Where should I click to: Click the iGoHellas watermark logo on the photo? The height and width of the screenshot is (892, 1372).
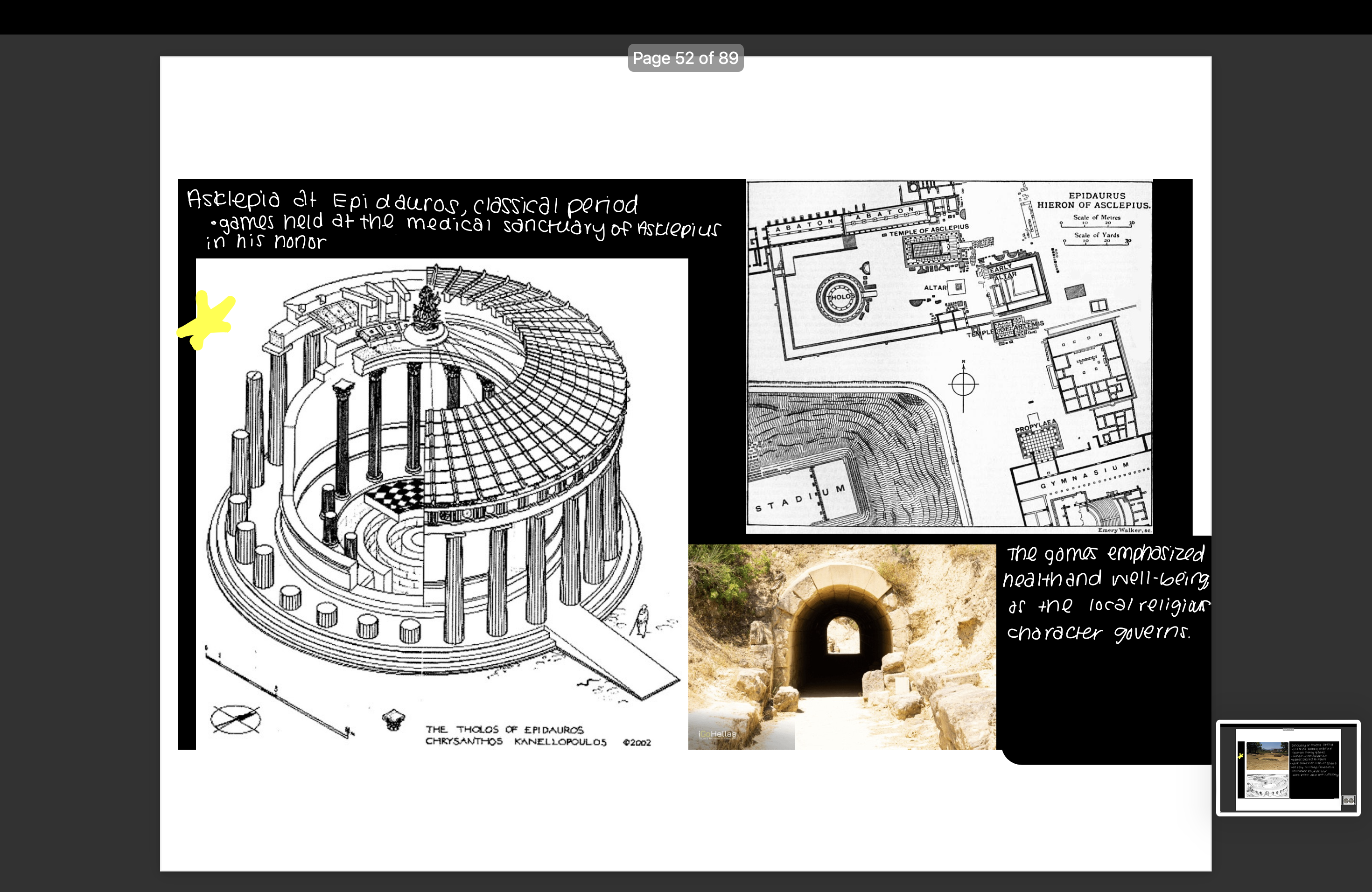click(717, 733)
